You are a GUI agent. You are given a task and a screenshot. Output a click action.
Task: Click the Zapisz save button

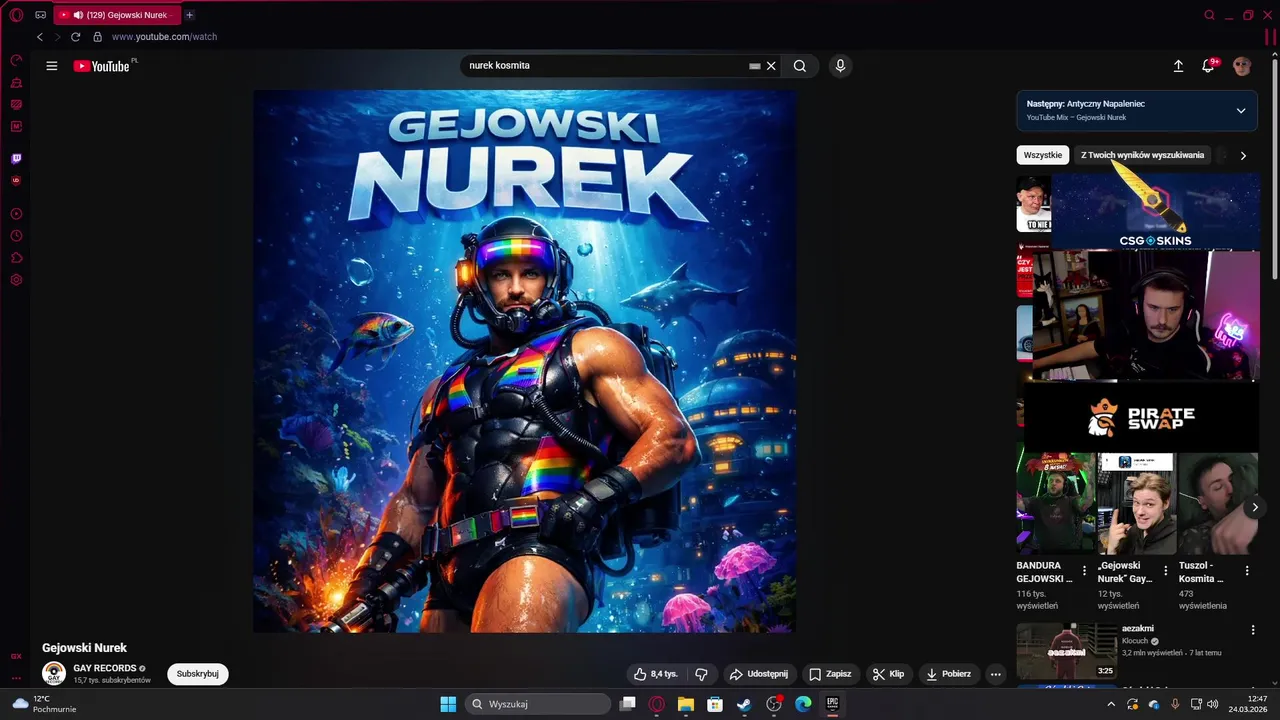[x=830, y=674]
